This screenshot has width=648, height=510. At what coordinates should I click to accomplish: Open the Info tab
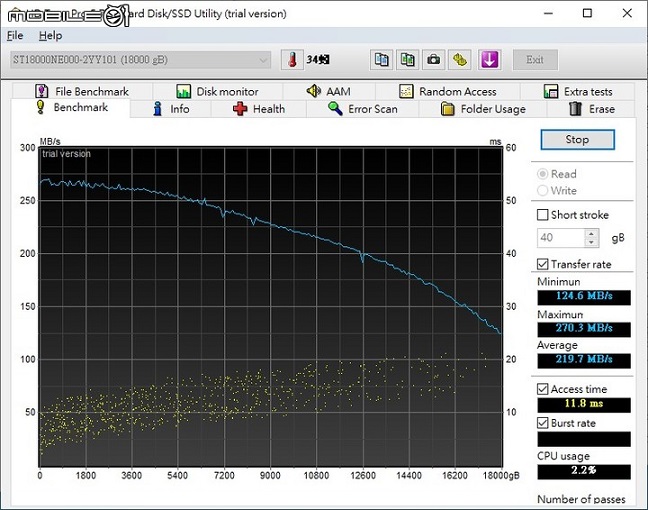point(171,109)
